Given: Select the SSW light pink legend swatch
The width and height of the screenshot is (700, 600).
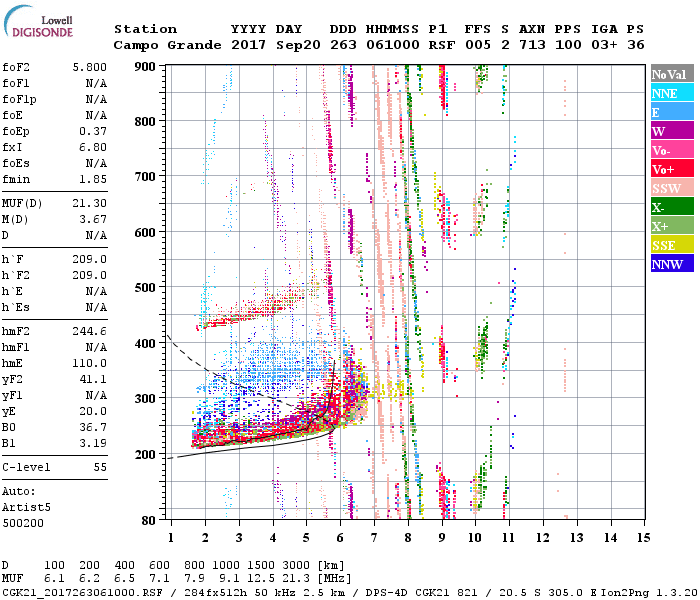Looking at the screenshot, I should coord(670,188).
